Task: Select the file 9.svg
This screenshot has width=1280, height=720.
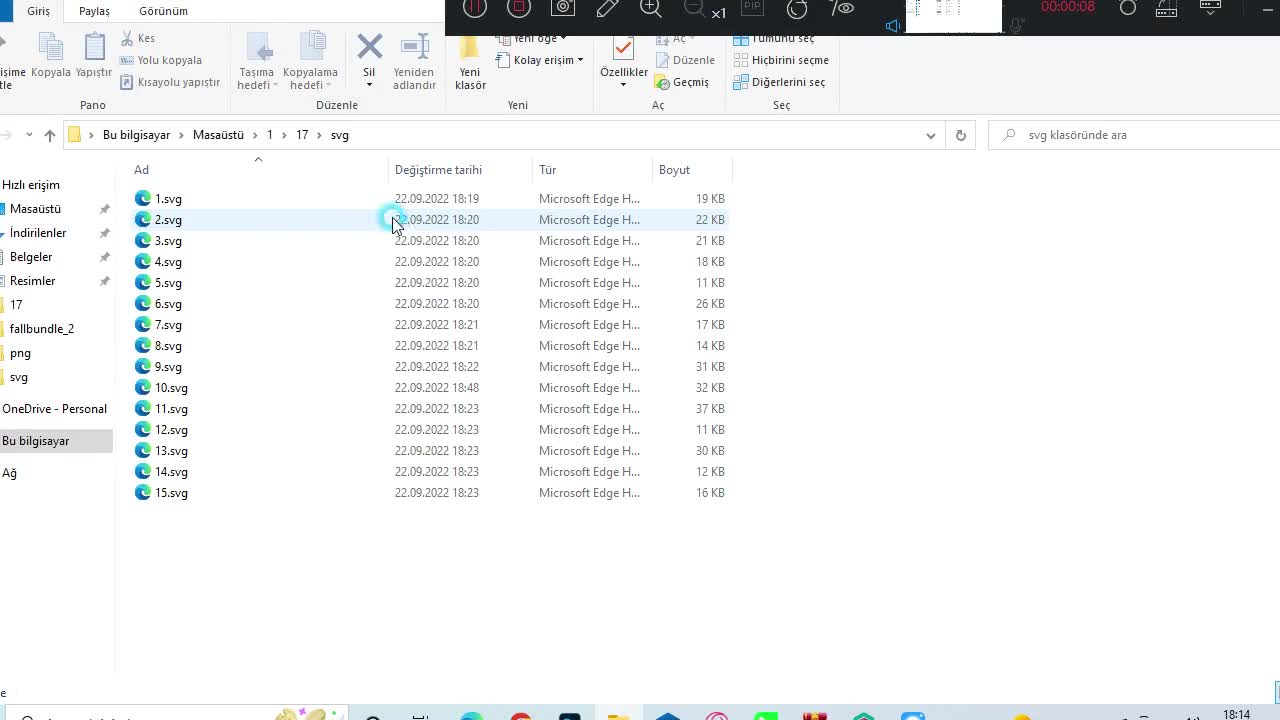Action: coord(168,367)
